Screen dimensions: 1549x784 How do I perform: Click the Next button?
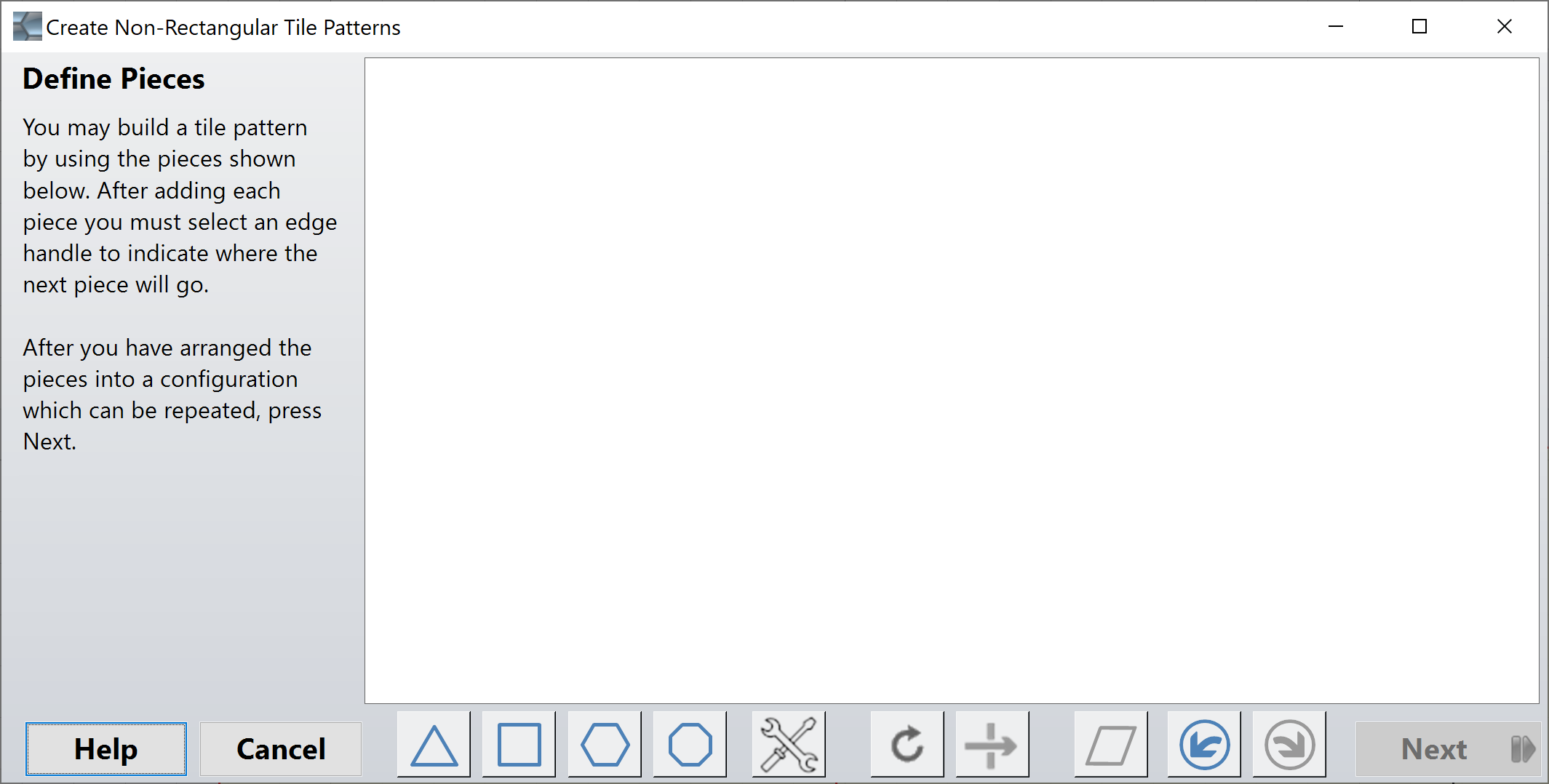click(1448, 749)
